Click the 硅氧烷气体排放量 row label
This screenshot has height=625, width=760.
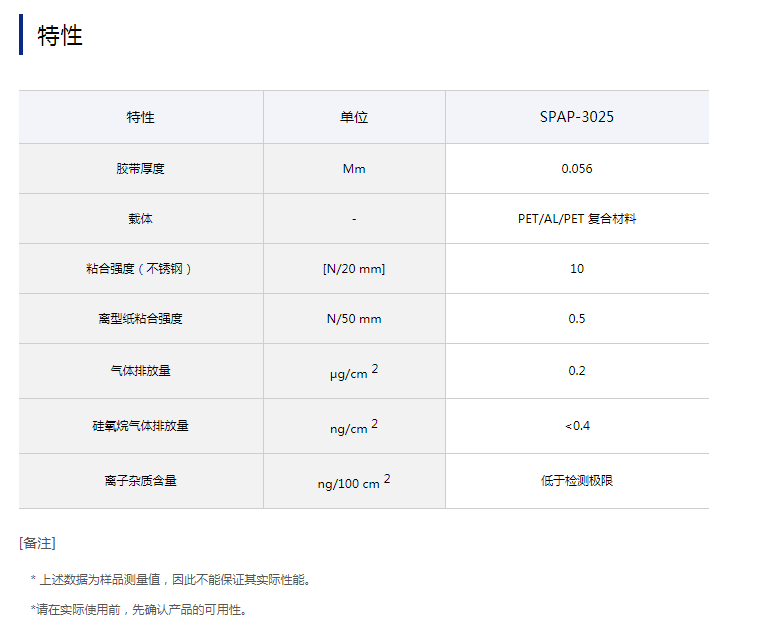click(x=140, y=426)
